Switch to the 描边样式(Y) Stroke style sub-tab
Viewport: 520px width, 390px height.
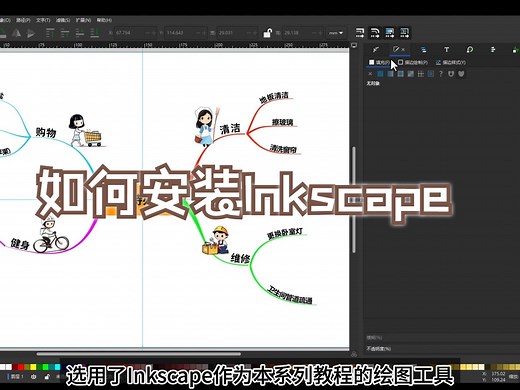451,62
